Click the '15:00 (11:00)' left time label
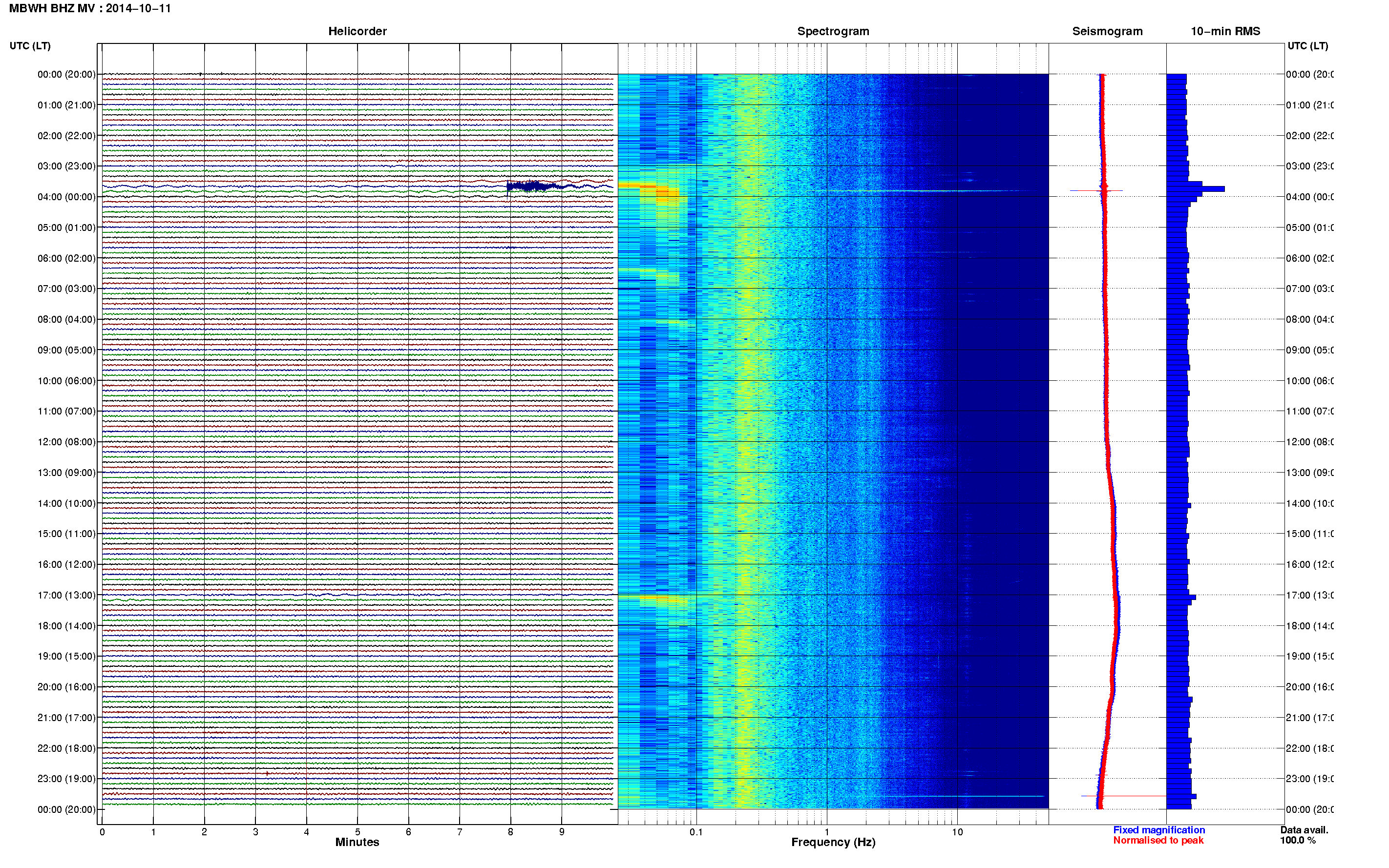 [x=66, y=534]
